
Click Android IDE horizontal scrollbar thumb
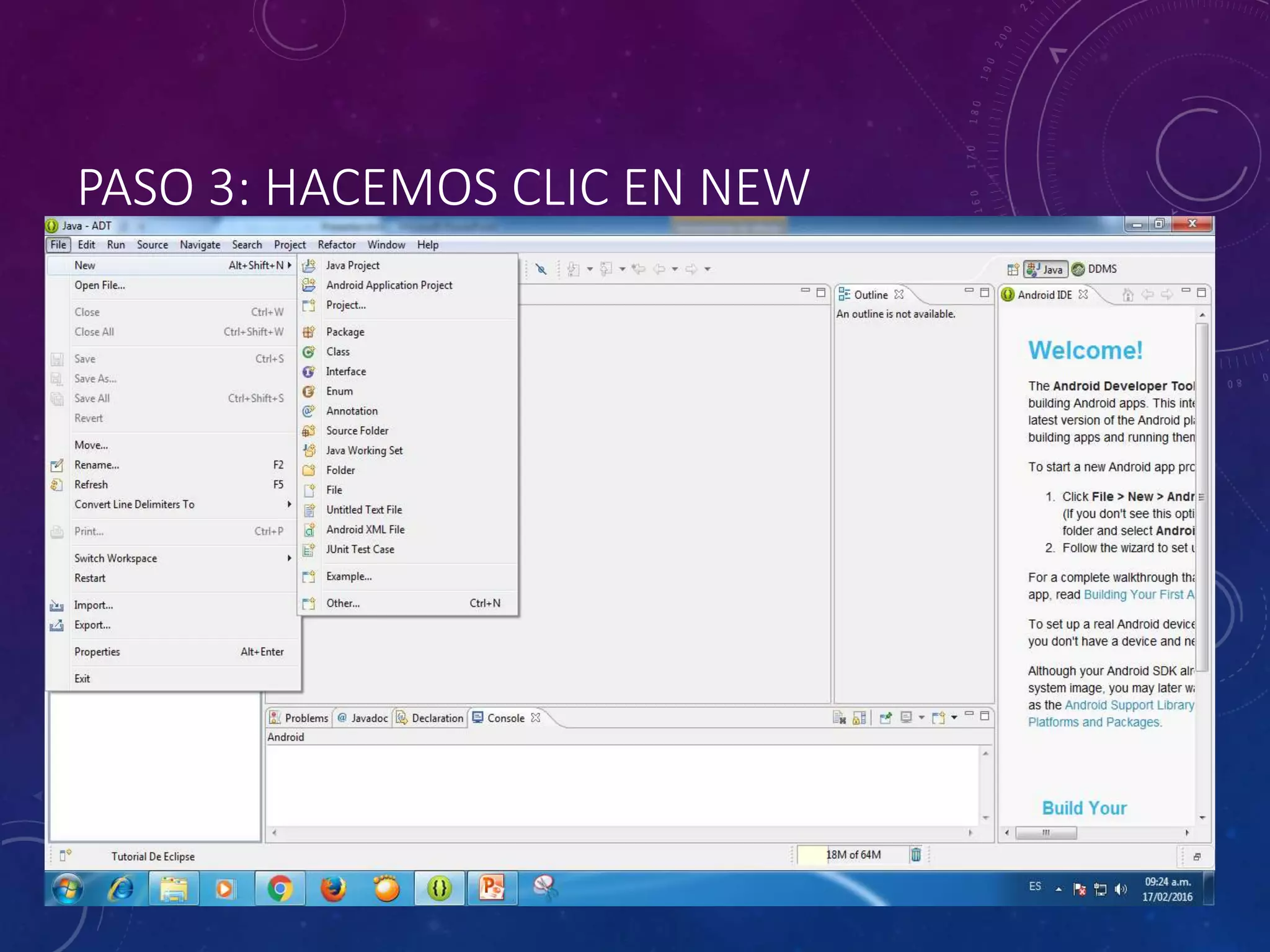pyautogui.click(x=1046, y=833)
